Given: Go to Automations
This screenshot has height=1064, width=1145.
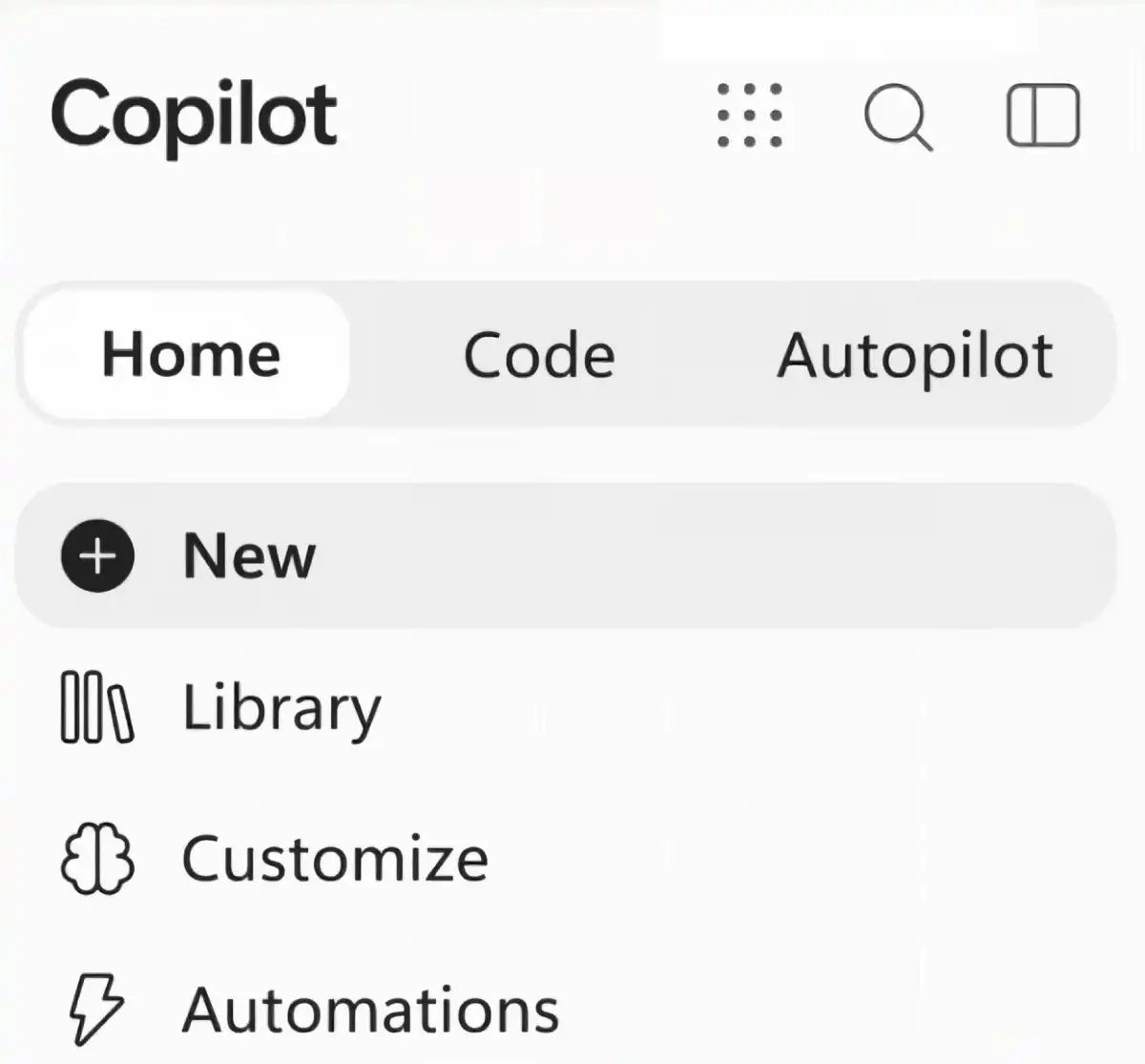Looking at the screenshot, I should coord(370,1010).
